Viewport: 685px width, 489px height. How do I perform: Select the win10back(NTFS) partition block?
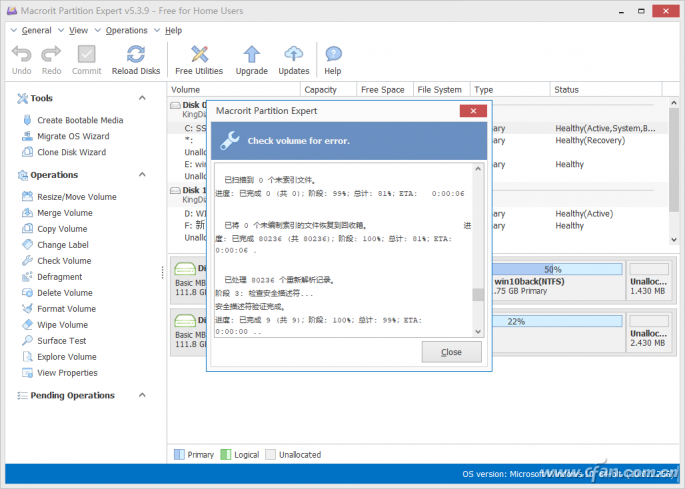coord(558,281)
